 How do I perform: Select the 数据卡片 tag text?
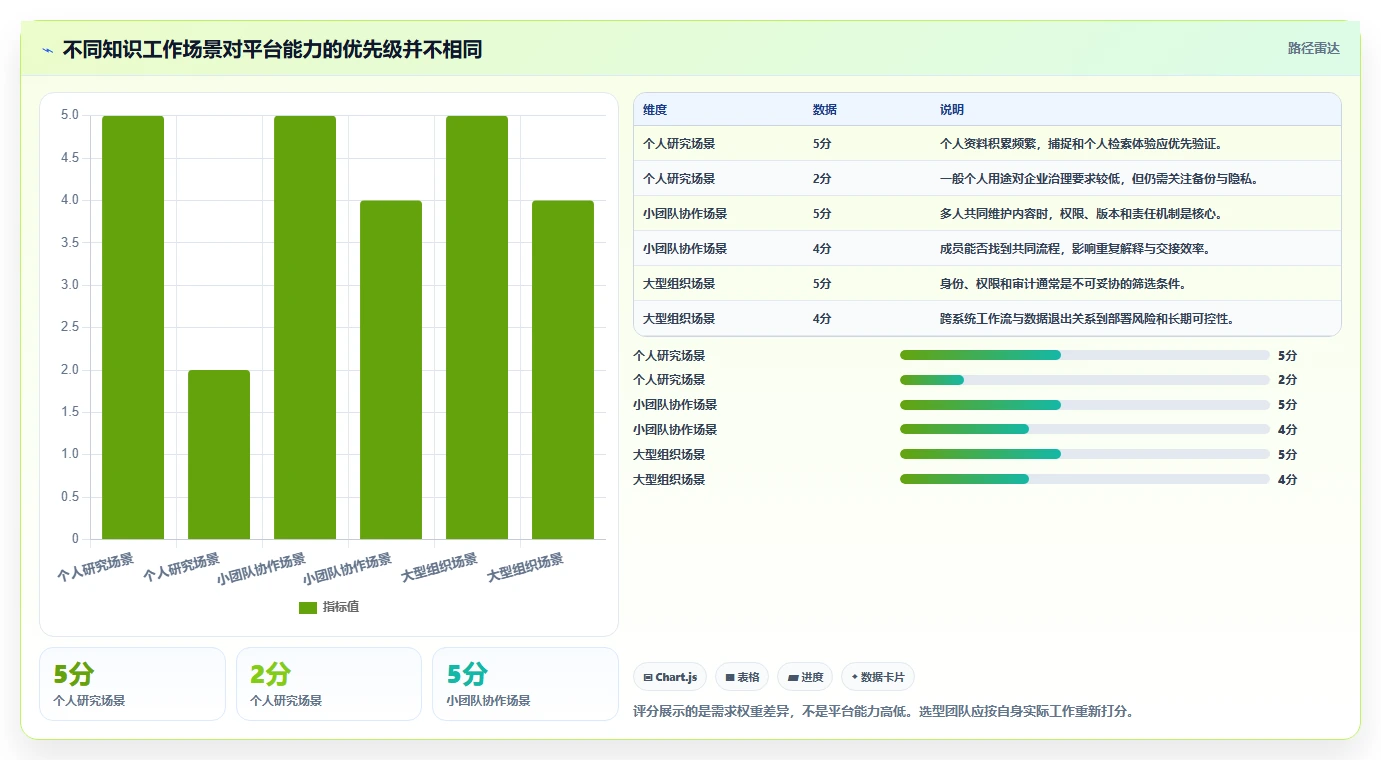pos(883,678)
